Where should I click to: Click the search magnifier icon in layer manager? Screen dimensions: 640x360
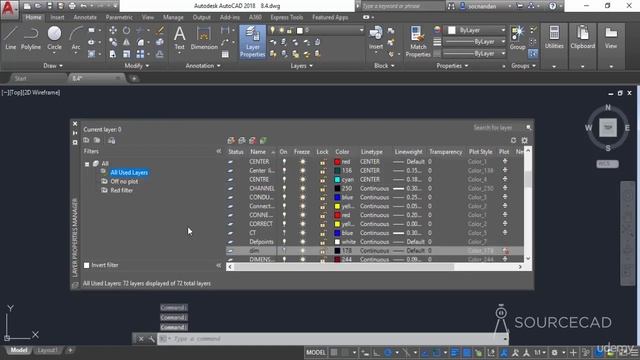(529, 128)
